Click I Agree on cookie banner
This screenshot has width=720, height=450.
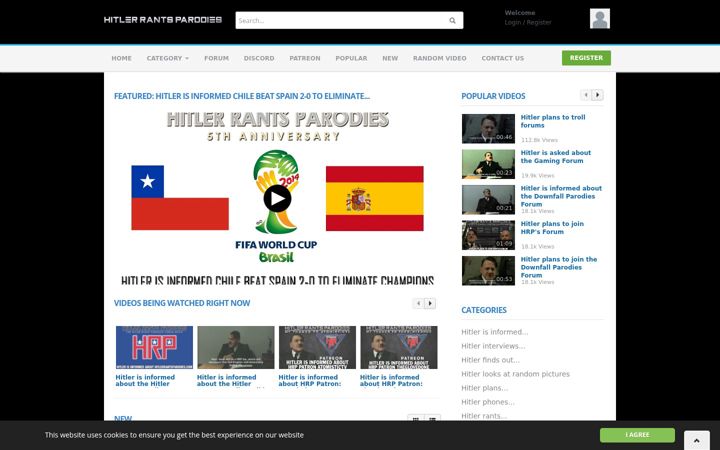637,435
